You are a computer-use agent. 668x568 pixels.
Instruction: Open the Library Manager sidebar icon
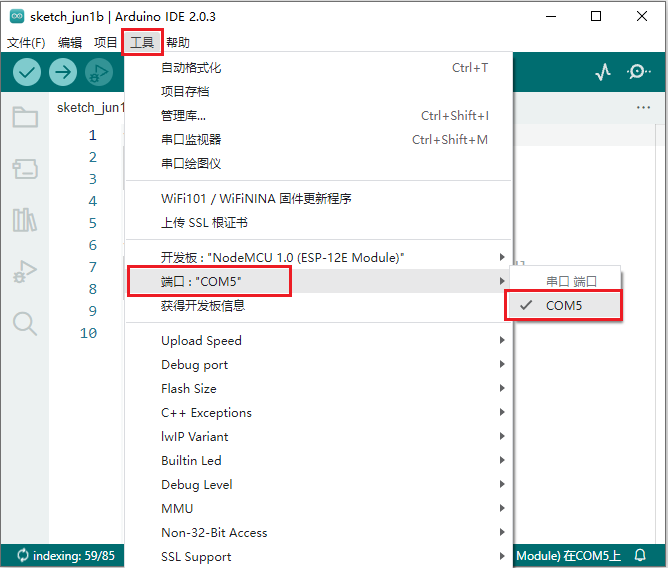[x=25, y=220]
